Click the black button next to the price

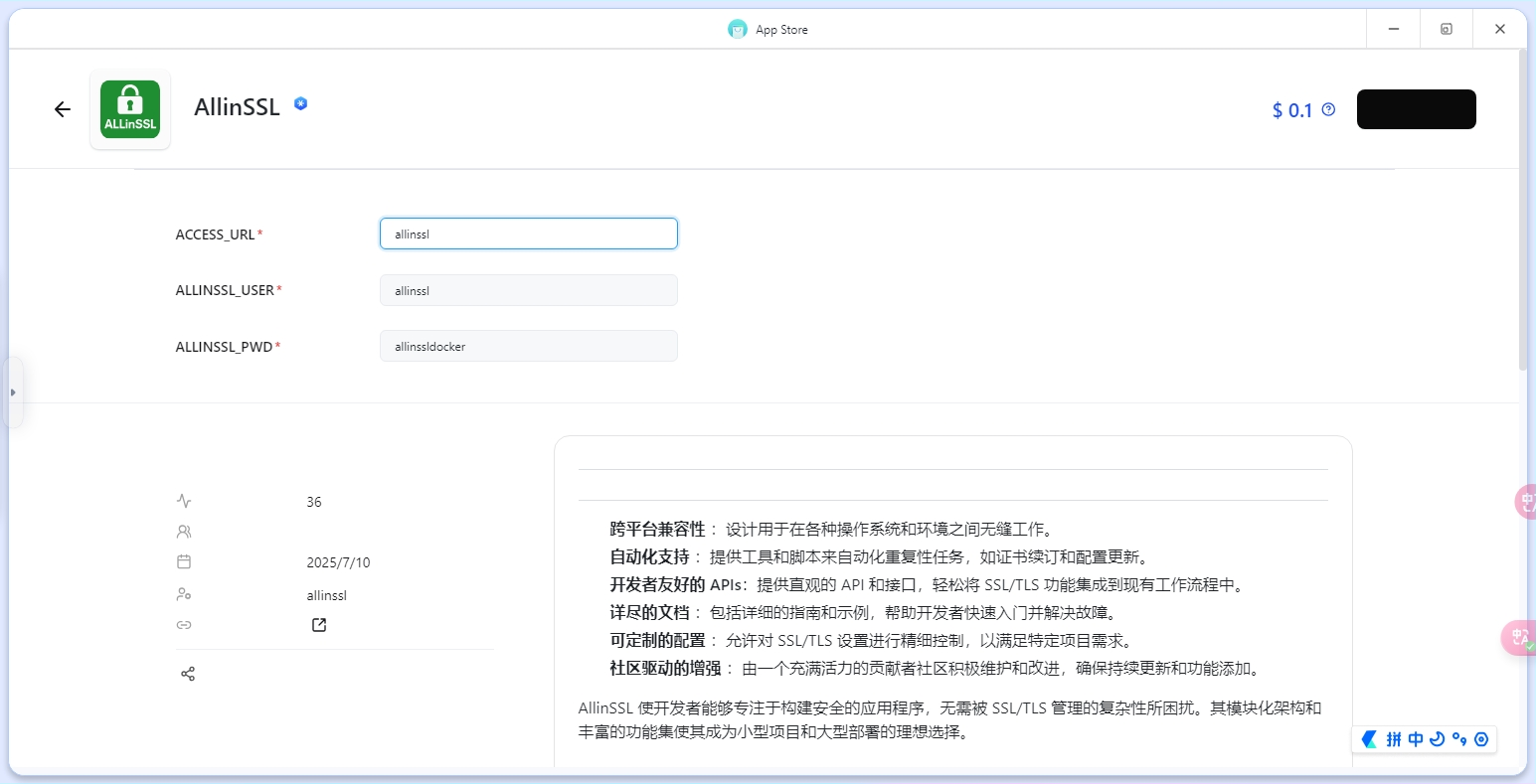(1416, 109)
